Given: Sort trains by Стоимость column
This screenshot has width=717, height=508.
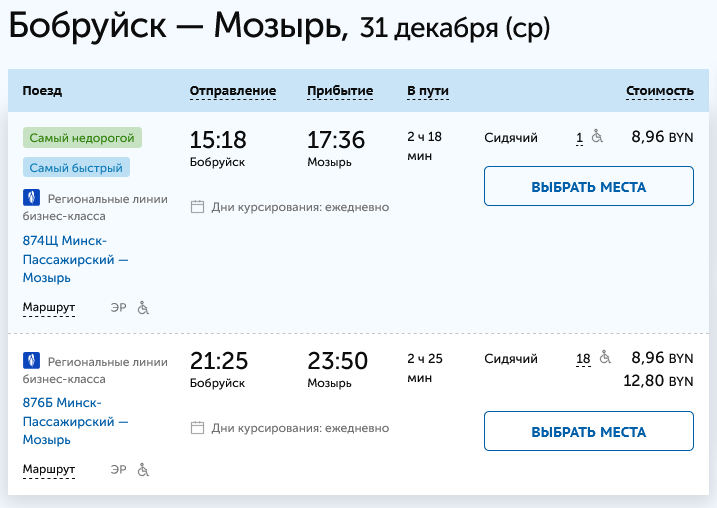Looking at the screenshot, I should click(x=659, y=91).
